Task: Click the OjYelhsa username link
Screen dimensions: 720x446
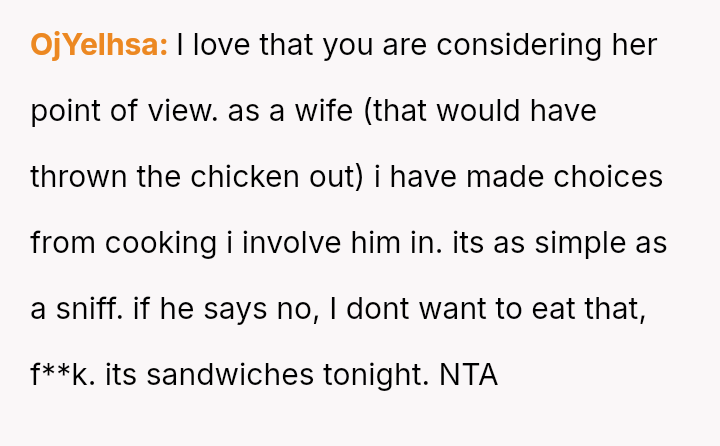Action: tap(99, 45)
